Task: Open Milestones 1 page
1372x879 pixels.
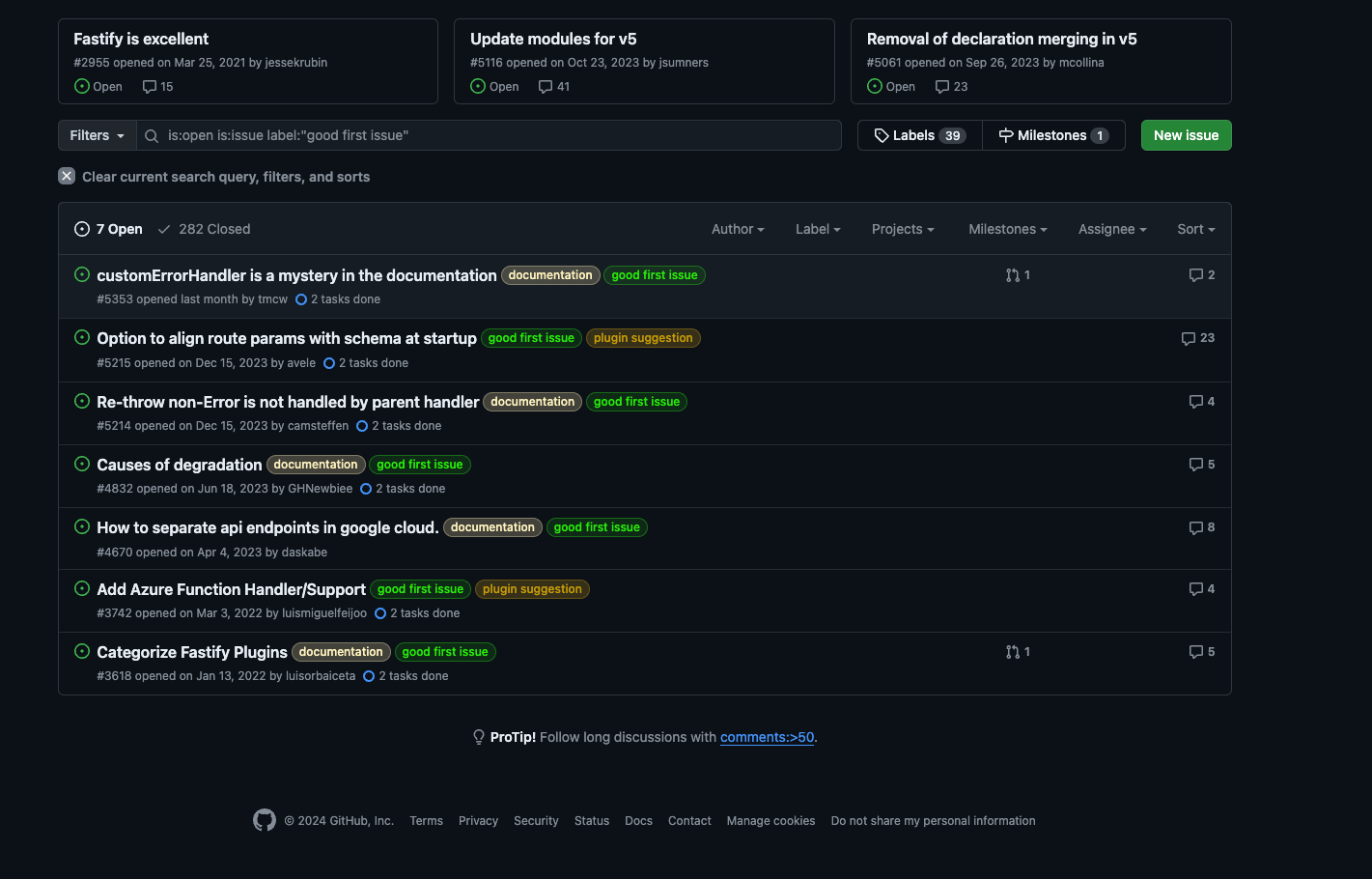Action: coord(1053,135)
